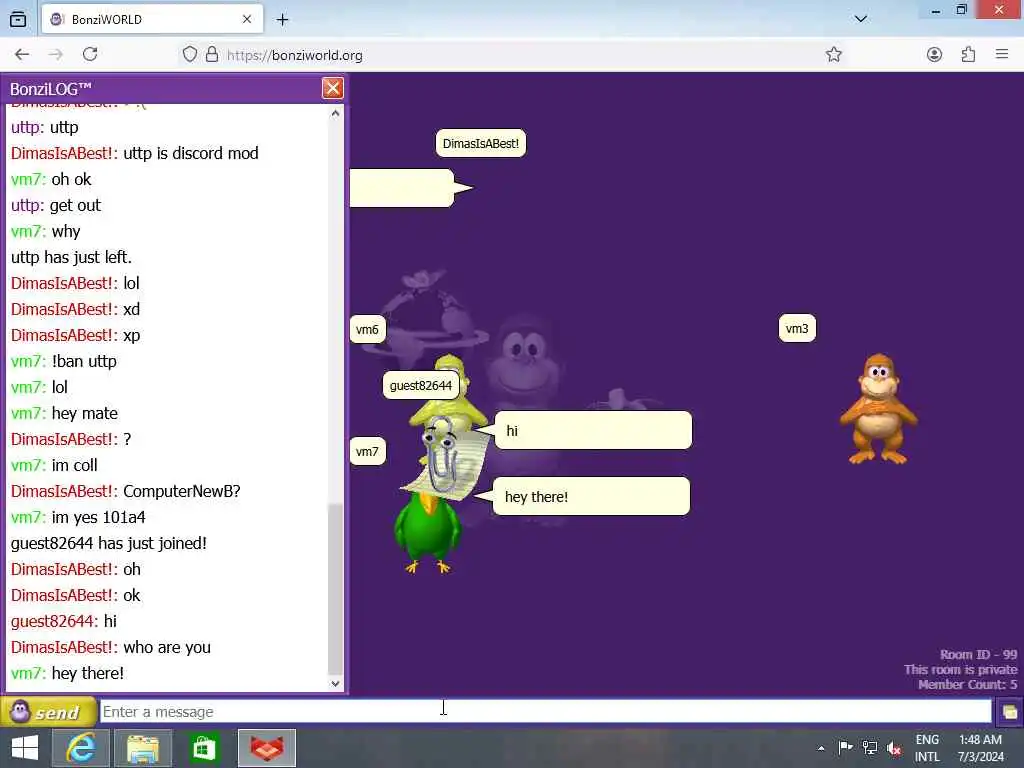Viewport: 1024px width, 768px height.
Task: Click the Member Count: 5 text
Action: (x=967, y=684)
